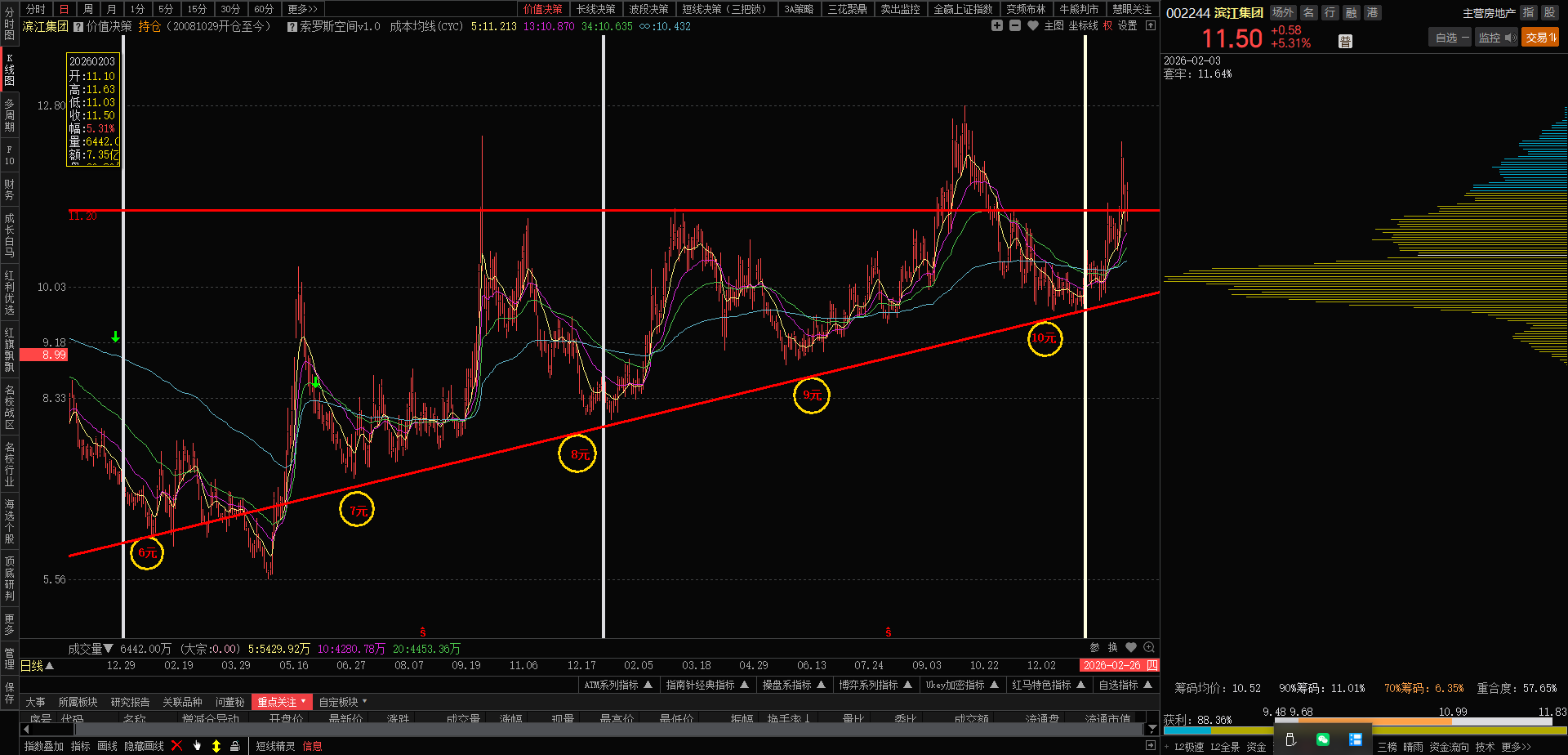Viewport: 1568px width, 755px height.
Task: Click the 2026-02-26 date marker
Action: click(x=1119, y=665)
